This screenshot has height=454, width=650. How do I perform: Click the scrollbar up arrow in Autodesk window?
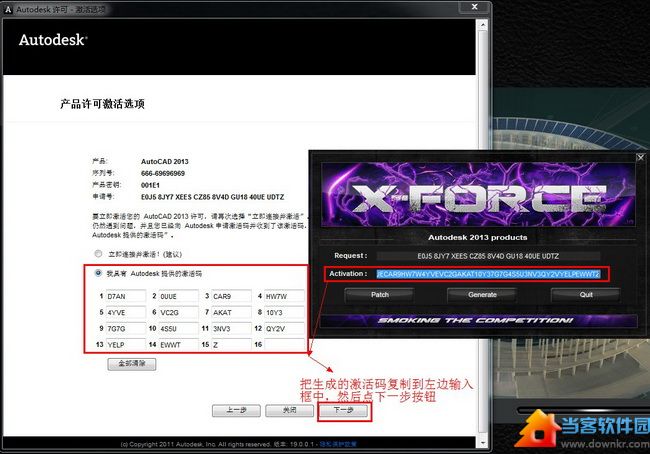pyautogui.click(x=483, y=24)
